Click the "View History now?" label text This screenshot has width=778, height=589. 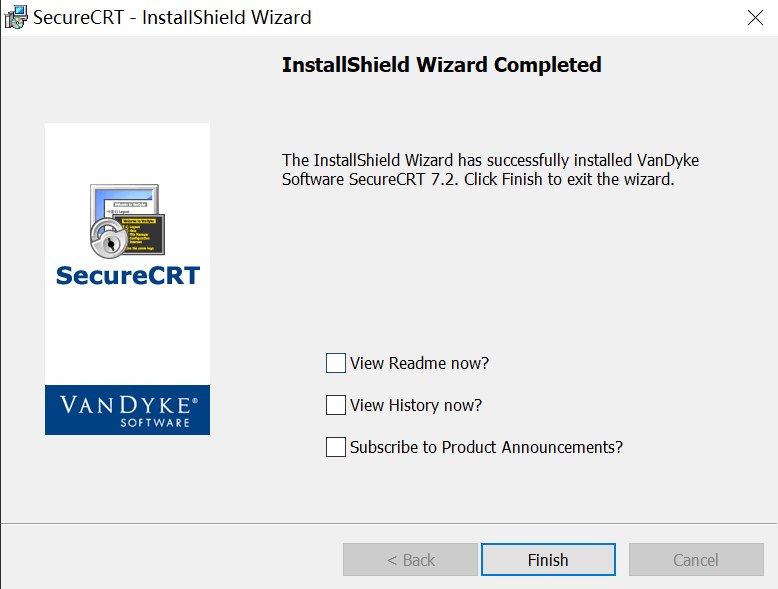pyautogui.click(x=416, y=405)
